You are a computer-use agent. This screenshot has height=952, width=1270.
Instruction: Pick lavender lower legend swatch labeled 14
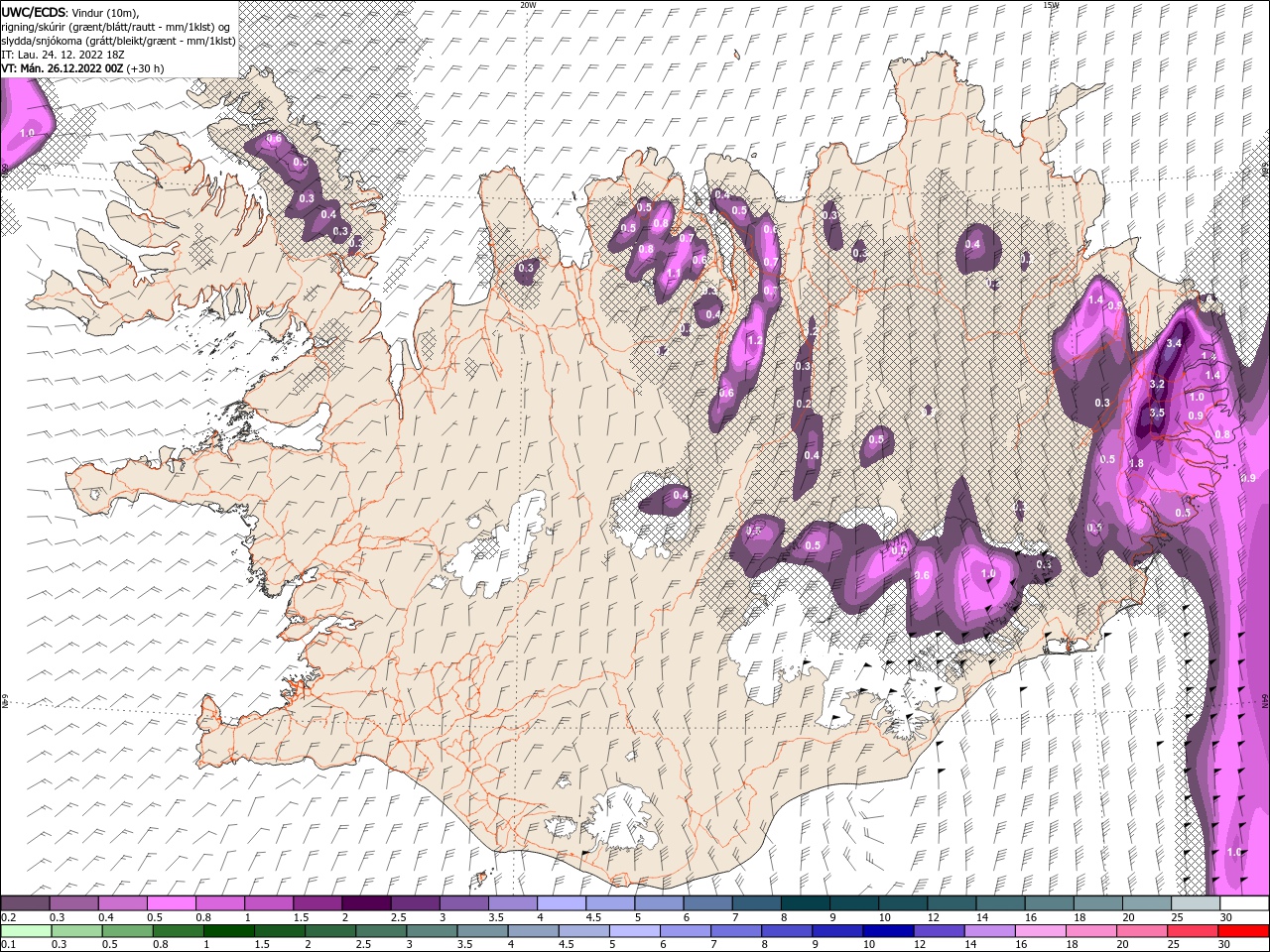pyautogui.click(x=989, y=931)
